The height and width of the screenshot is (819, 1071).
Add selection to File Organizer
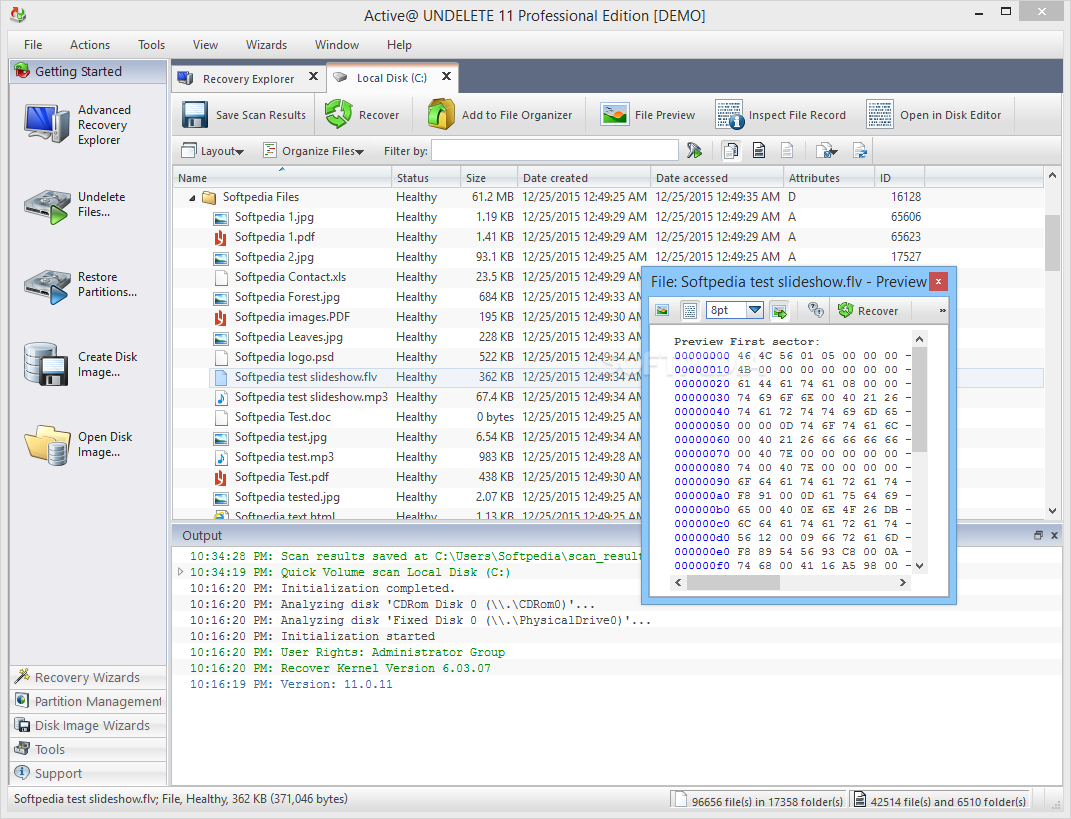[500, 115]
